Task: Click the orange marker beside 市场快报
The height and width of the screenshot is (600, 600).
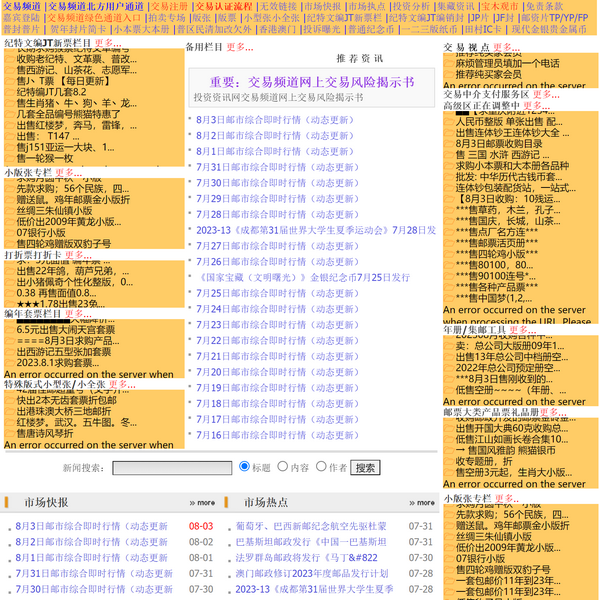Action: click(8, 502)
